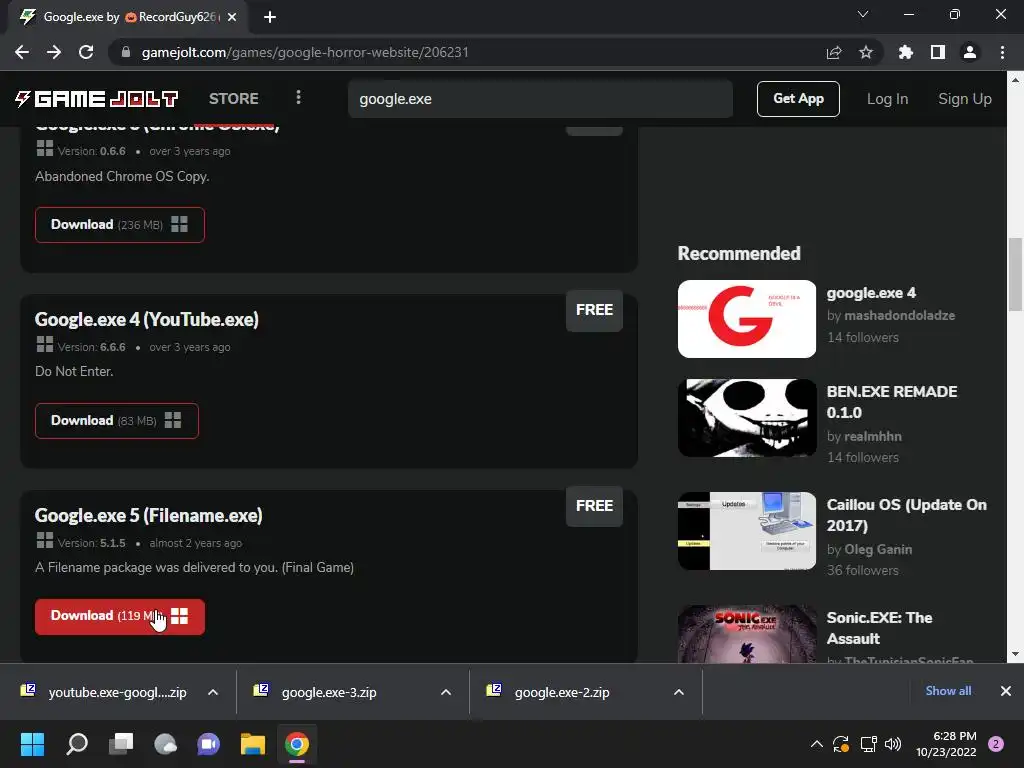The height and width of the screenshot is (768, 1024).
Task: Open Task View on taskbar
Action: coord(121,744)
